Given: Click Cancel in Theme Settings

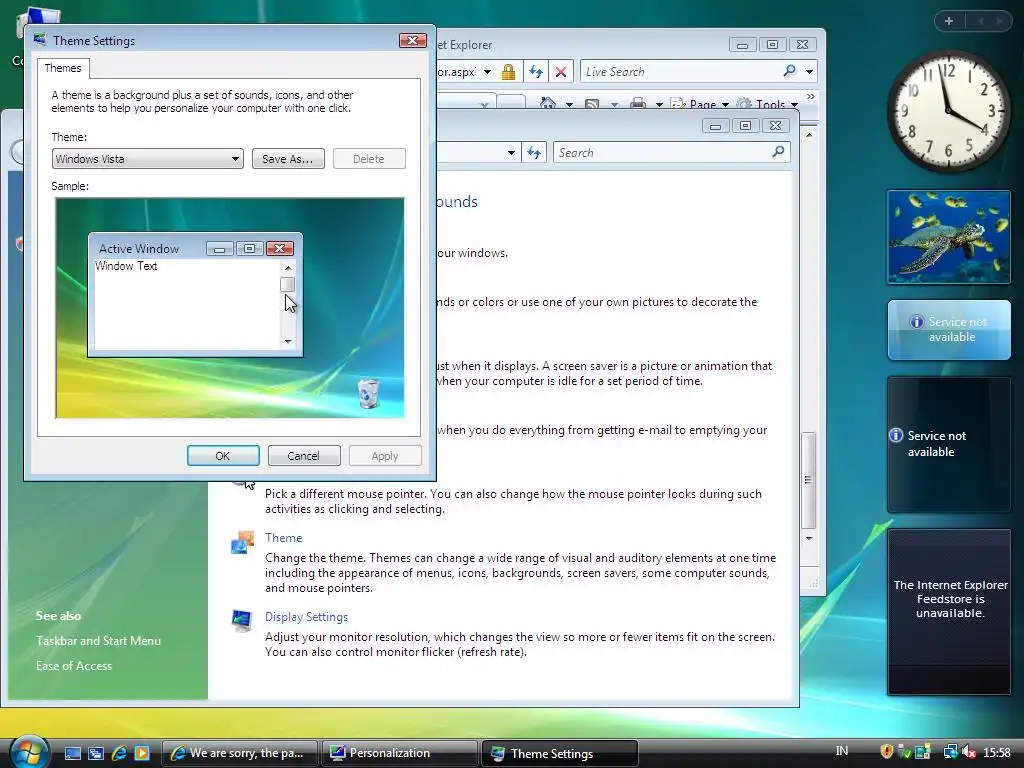Looking at the screenshot, I should pos(304,456).
